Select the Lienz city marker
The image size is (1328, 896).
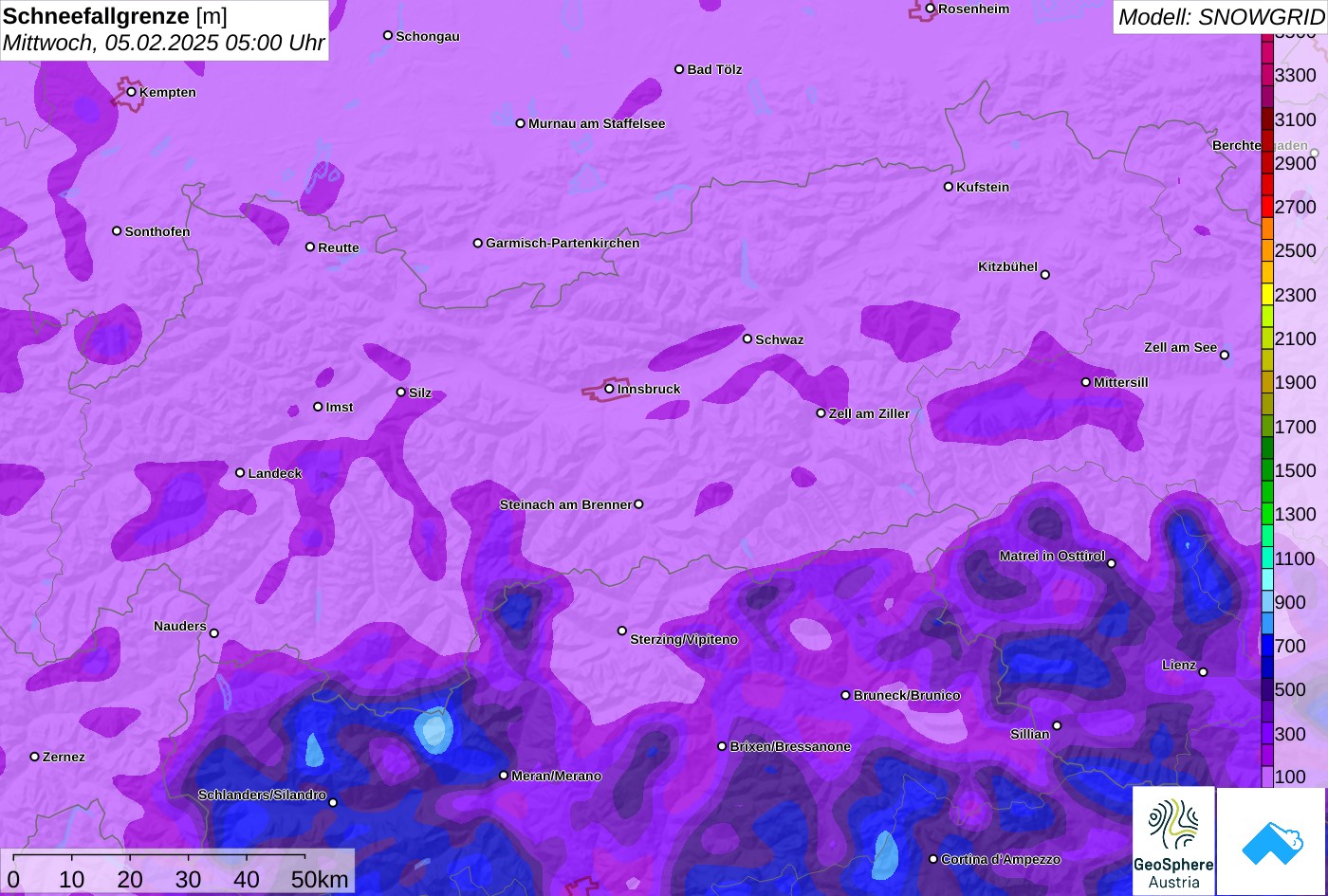1203,672
